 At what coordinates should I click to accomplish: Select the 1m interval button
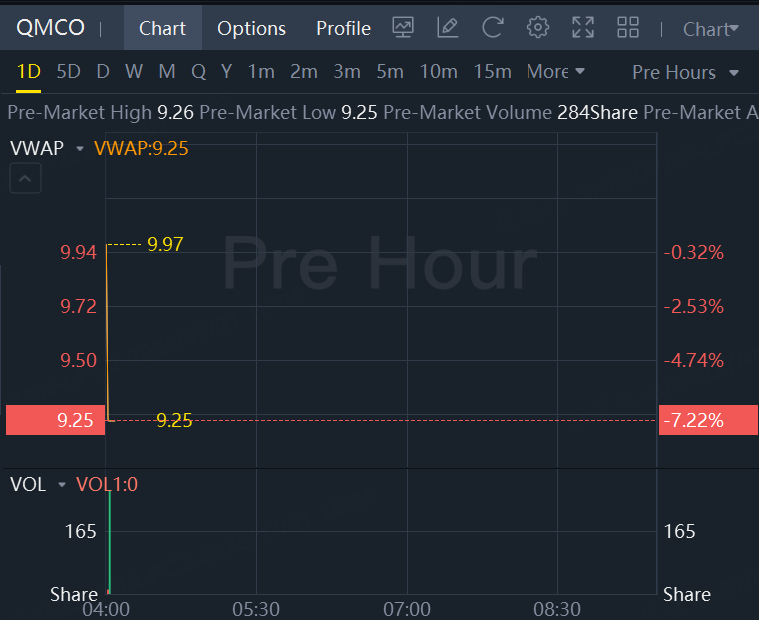click(x=261, y=72)
